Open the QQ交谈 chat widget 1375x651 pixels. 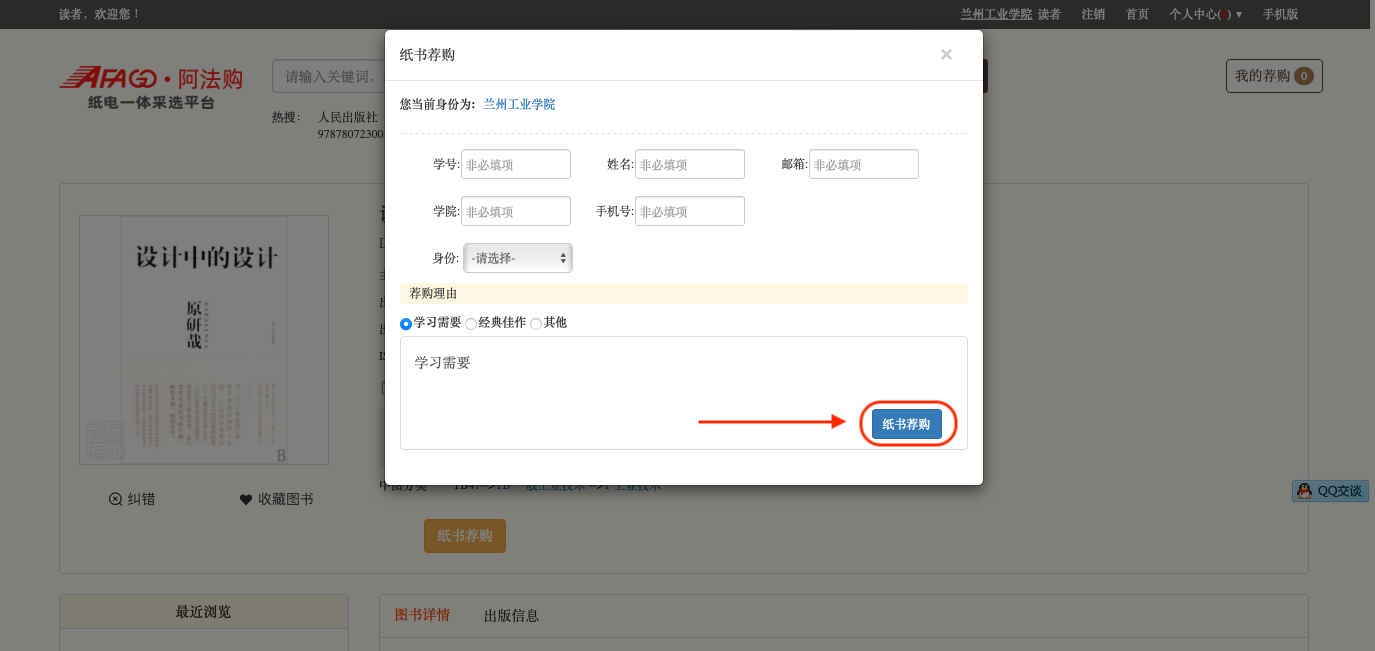(1330, 491)
